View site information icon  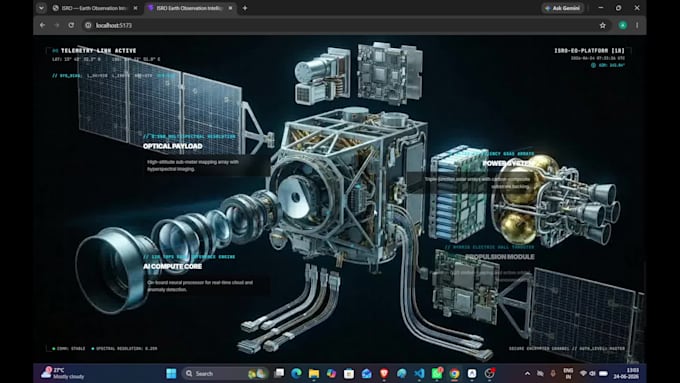coord(88,25)
